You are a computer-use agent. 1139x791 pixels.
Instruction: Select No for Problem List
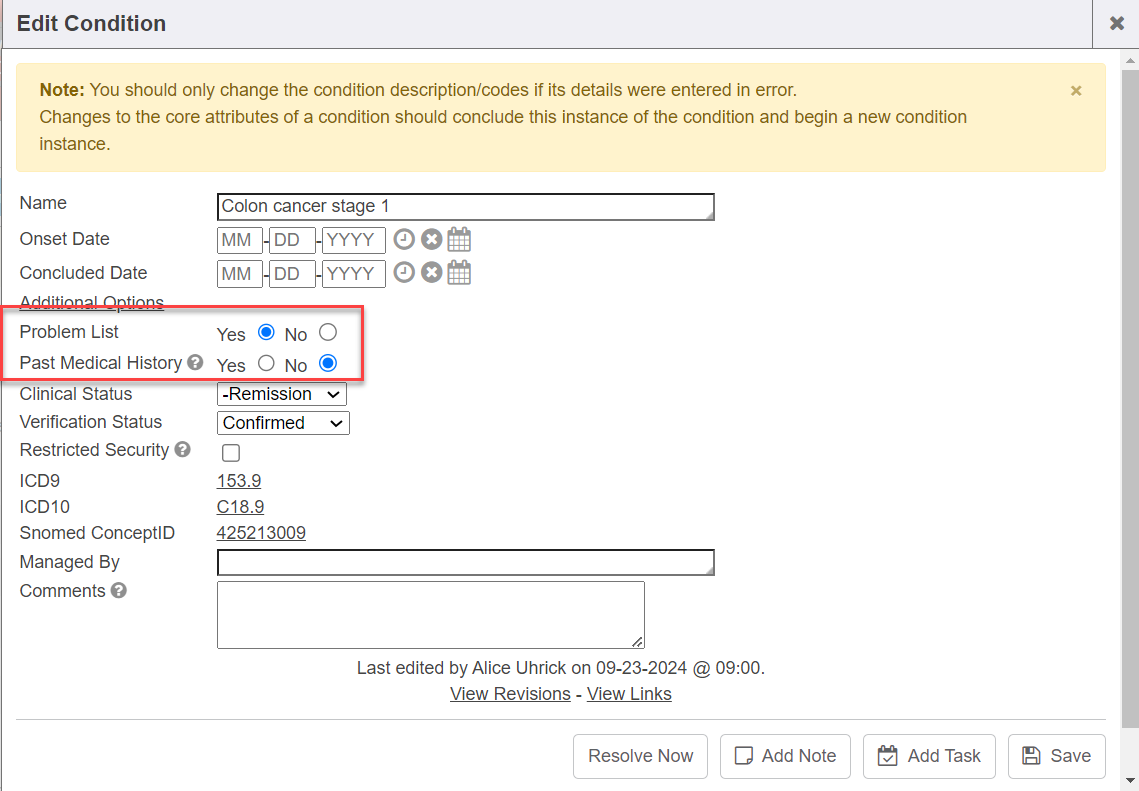[328, 332]
